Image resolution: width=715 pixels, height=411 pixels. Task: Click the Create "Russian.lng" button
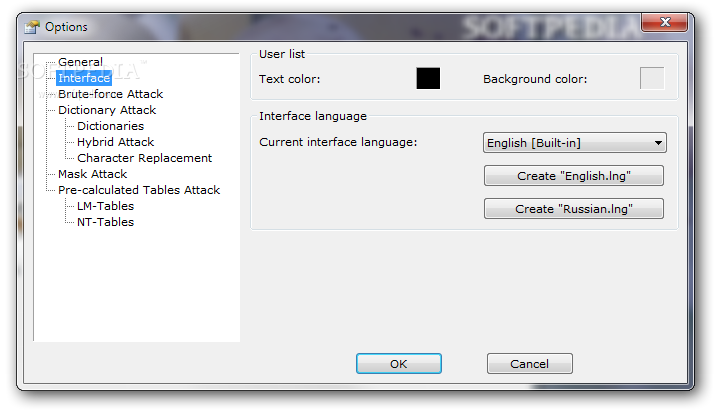pyautogui.click(x=574, y=208)
